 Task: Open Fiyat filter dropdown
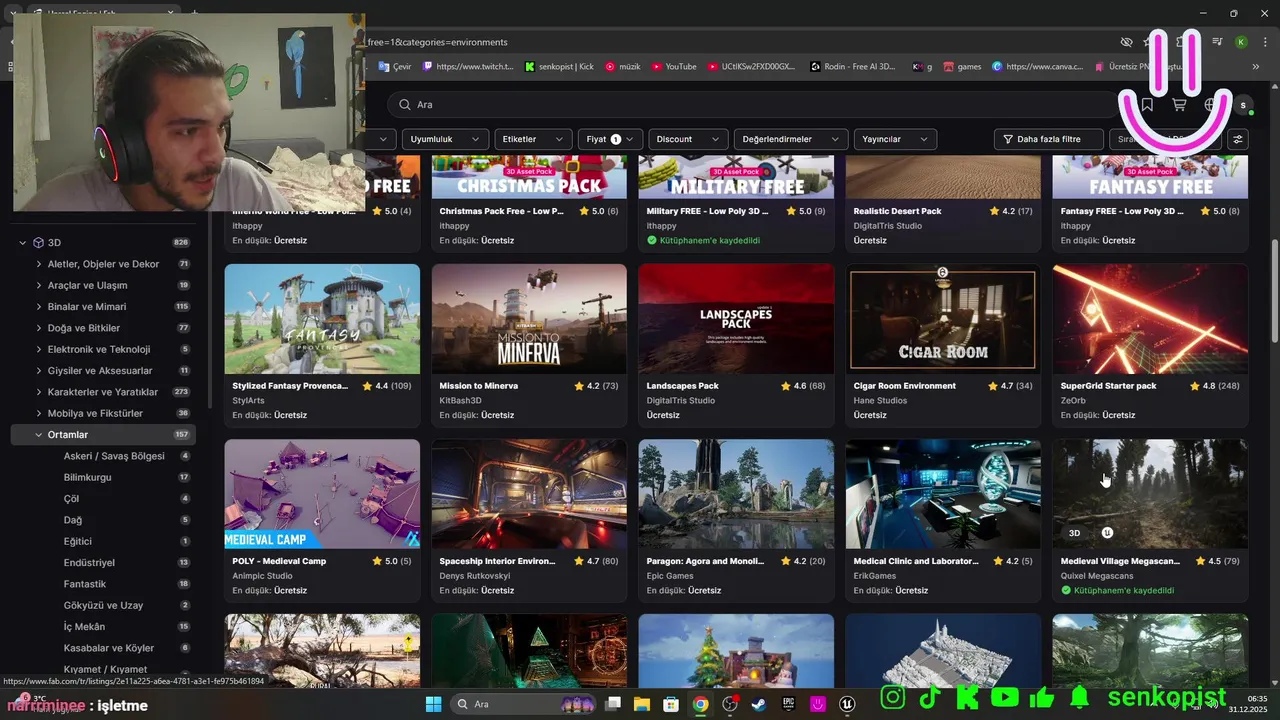(x=610, y=139)
